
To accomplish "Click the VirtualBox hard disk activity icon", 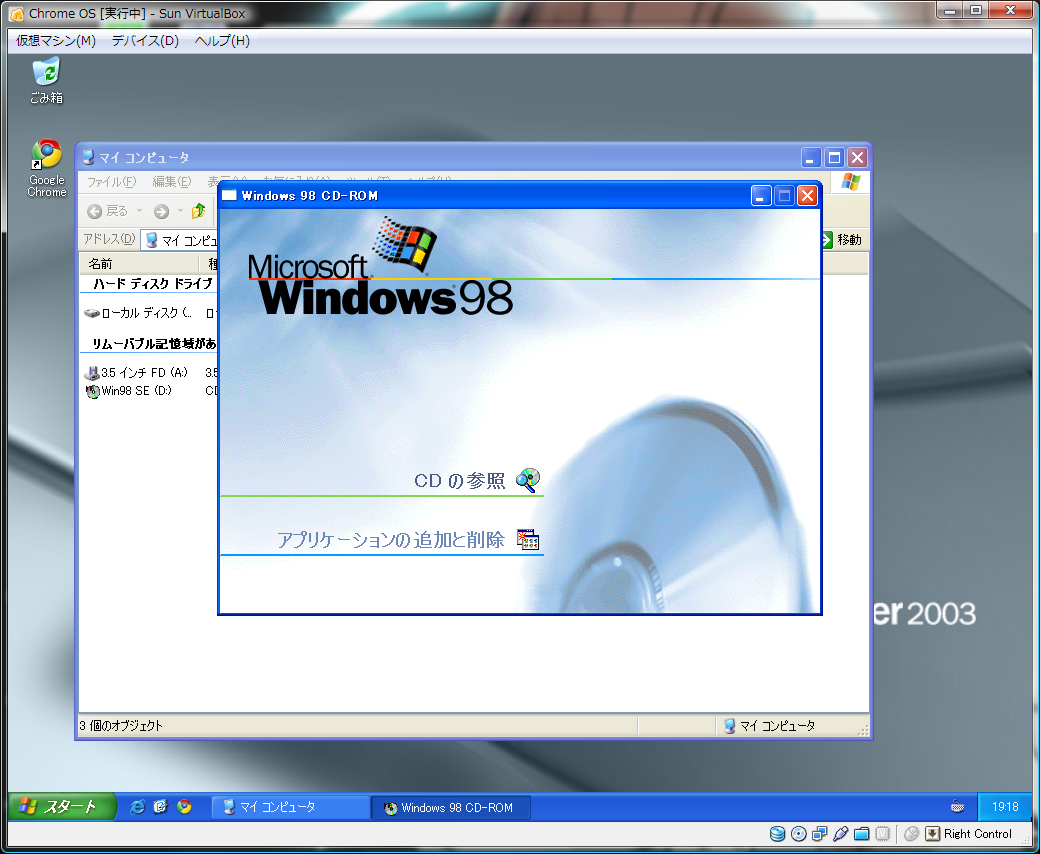I will tap(777, 833).
